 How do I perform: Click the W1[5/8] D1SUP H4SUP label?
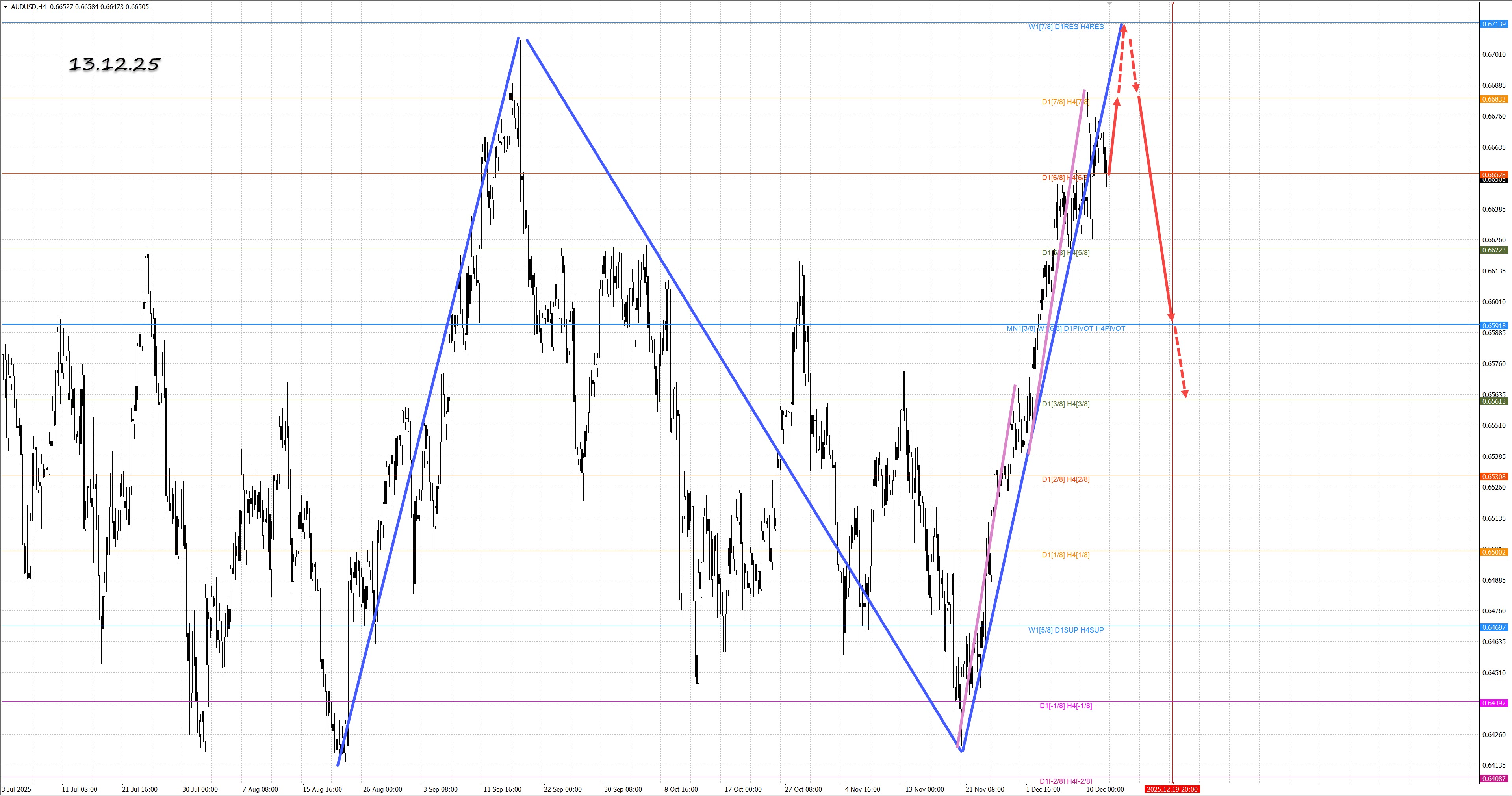click(1065, 630)
